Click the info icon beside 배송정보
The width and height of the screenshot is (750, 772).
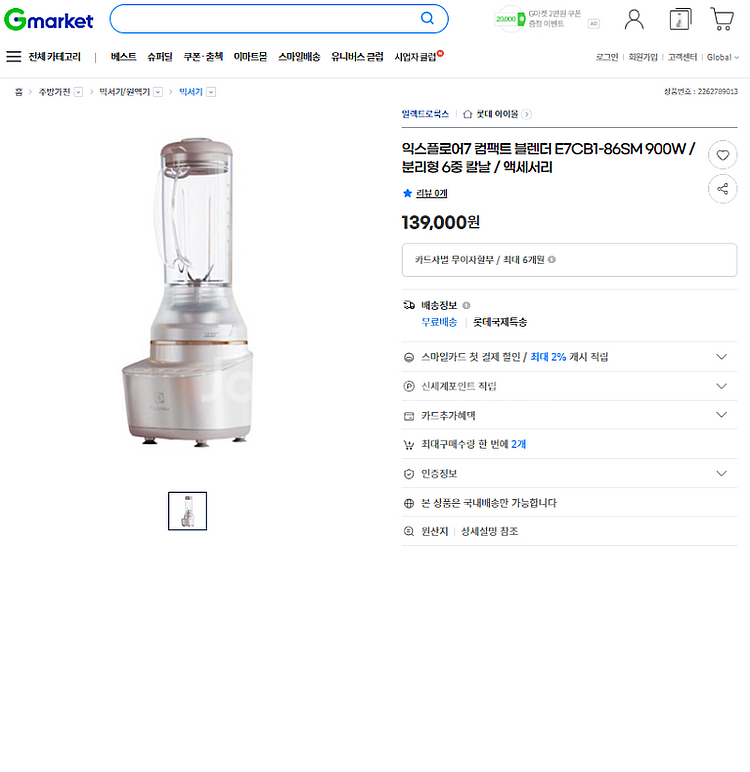[466, 305]
